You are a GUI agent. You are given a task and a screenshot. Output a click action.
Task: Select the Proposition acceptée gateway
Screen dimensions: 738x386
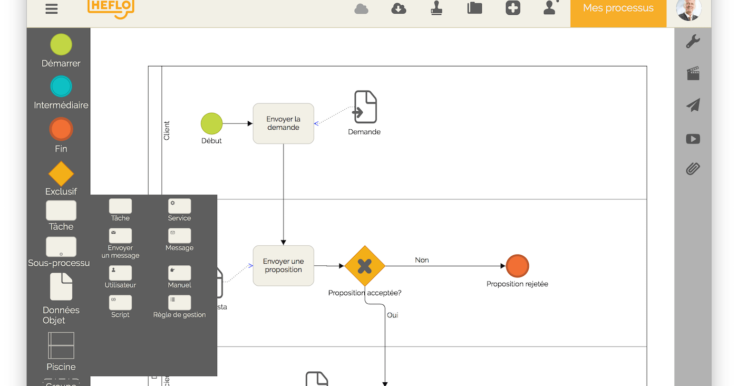pyautogui.click(x=365, y=266)
